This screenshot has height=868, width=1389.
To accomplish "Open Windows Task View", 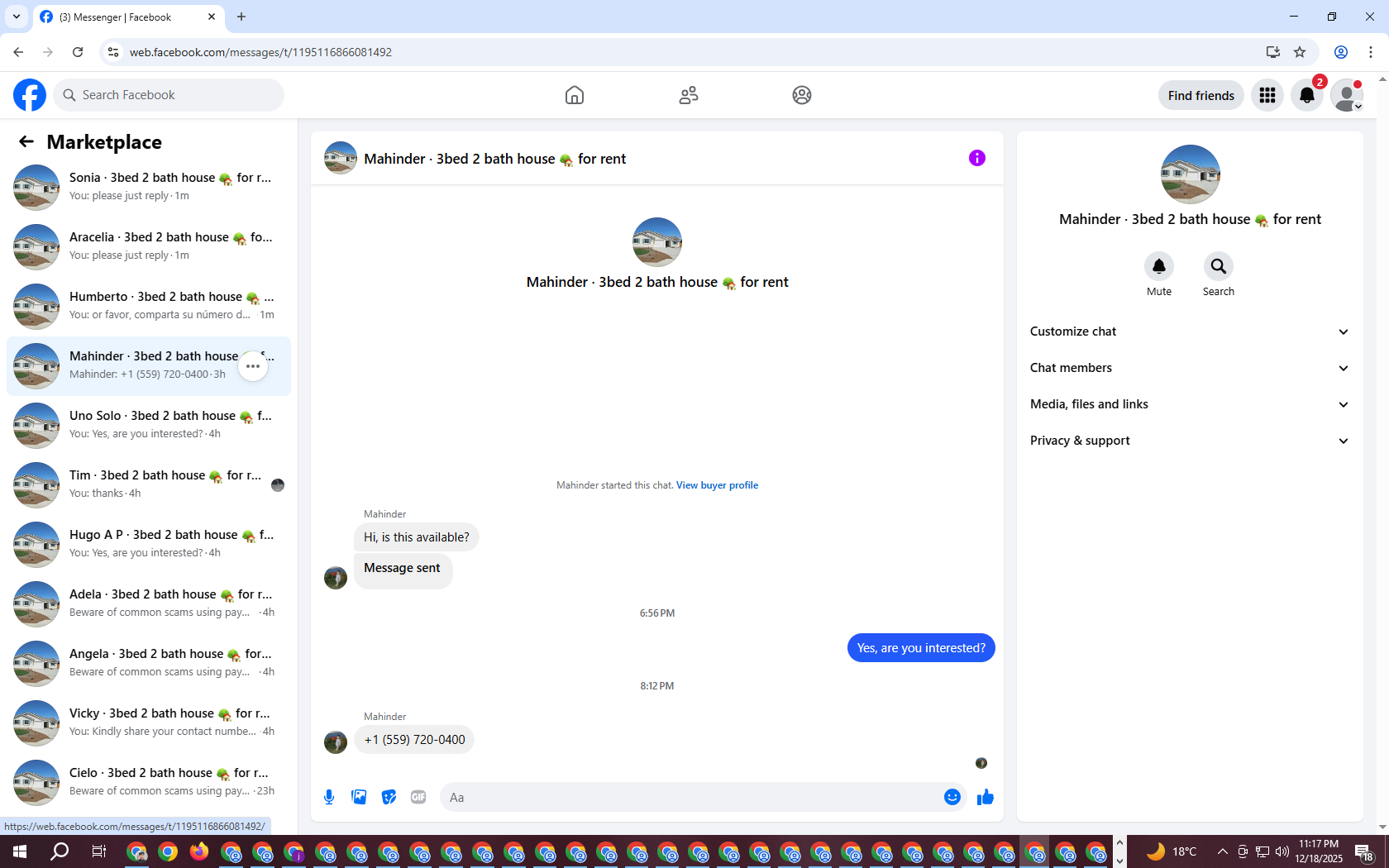I will pyautogui.click(x=98, y=851).
